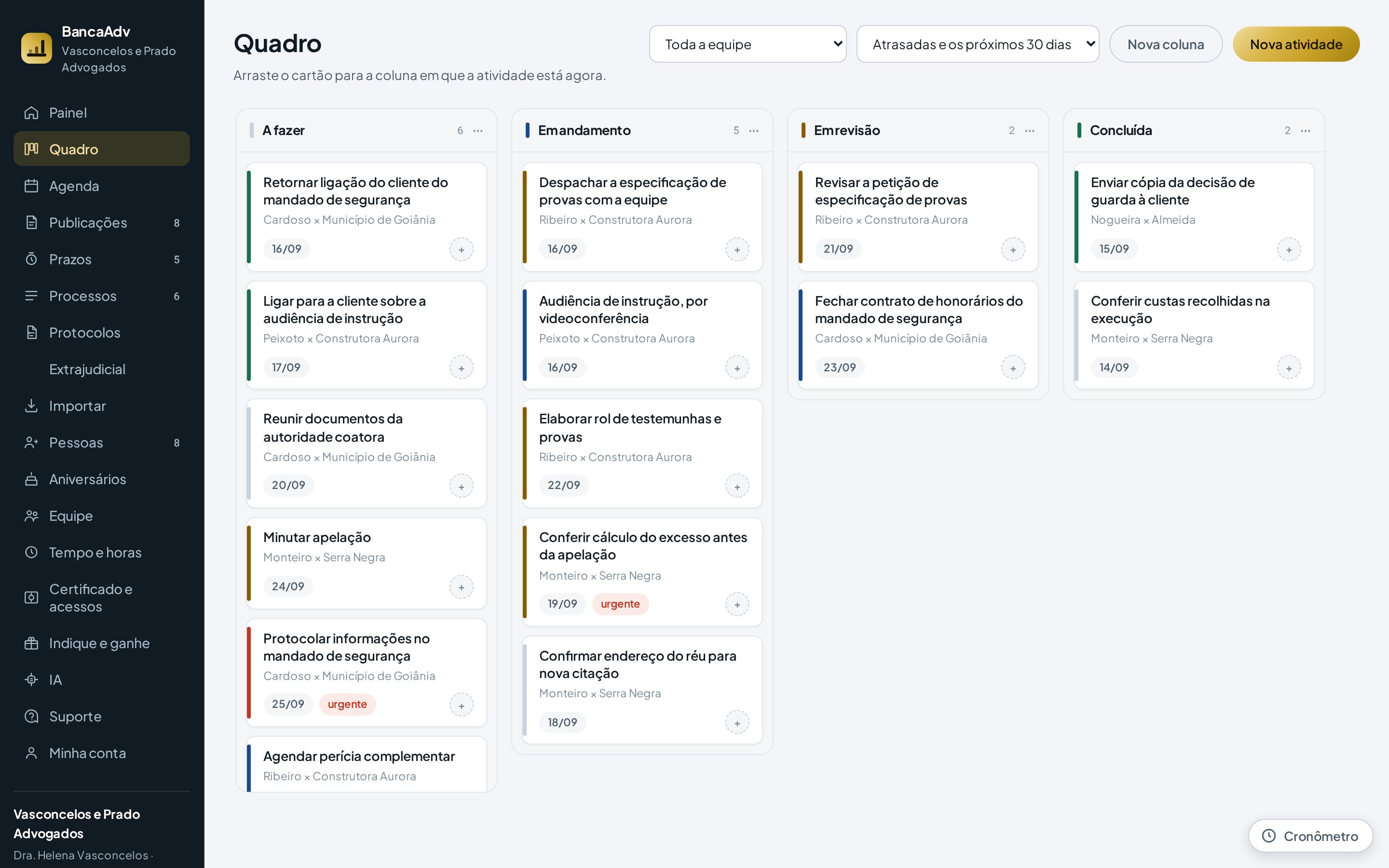Open Processos in the sidebar
Image resolution: width=1389 pixels, height=868 pixels.
(102, 296)
